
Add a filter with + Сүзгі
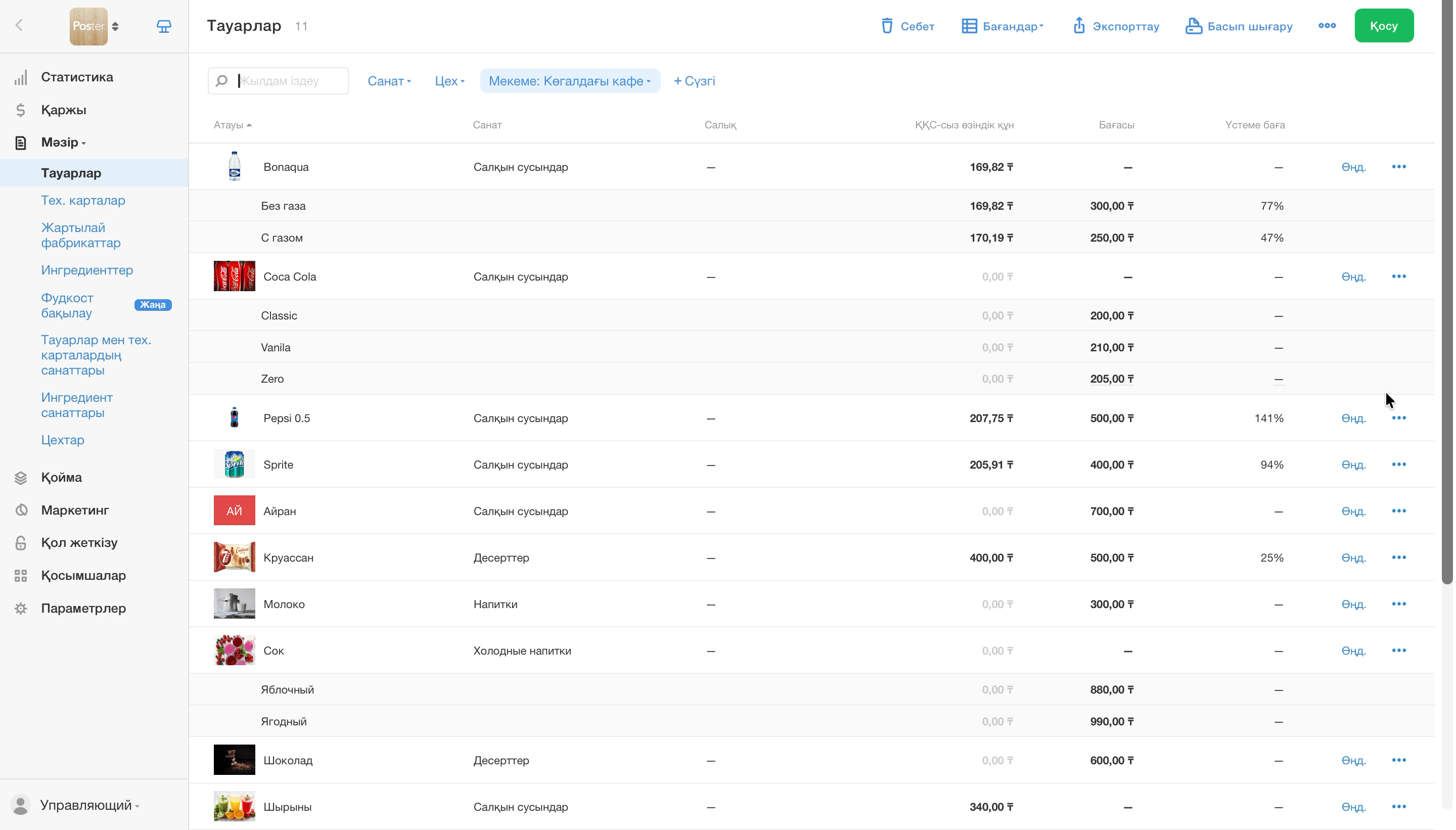pyautogui.click(x=694, y=81)
